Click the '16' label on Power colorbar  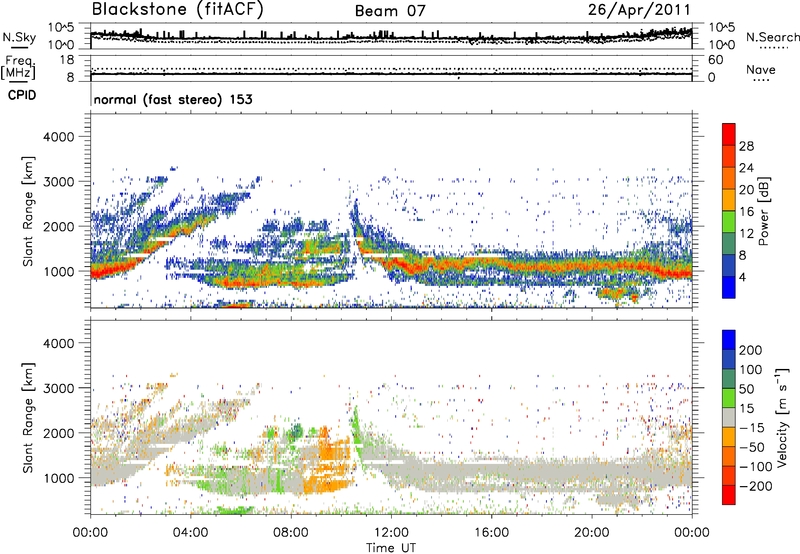(x=746, y=212)
